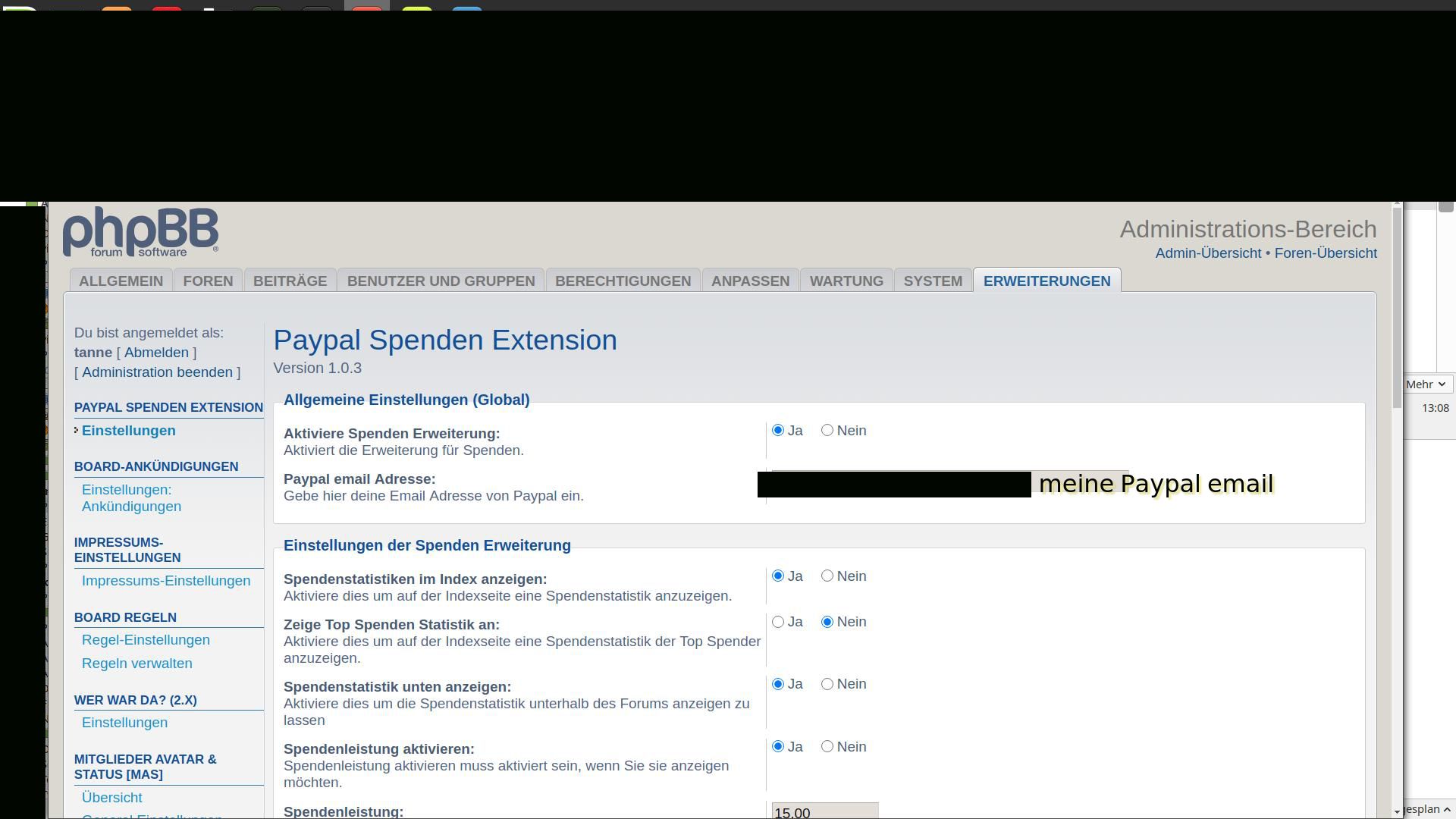Click the Paypal Spenden Extension page heading

click(x=445, y=340)
